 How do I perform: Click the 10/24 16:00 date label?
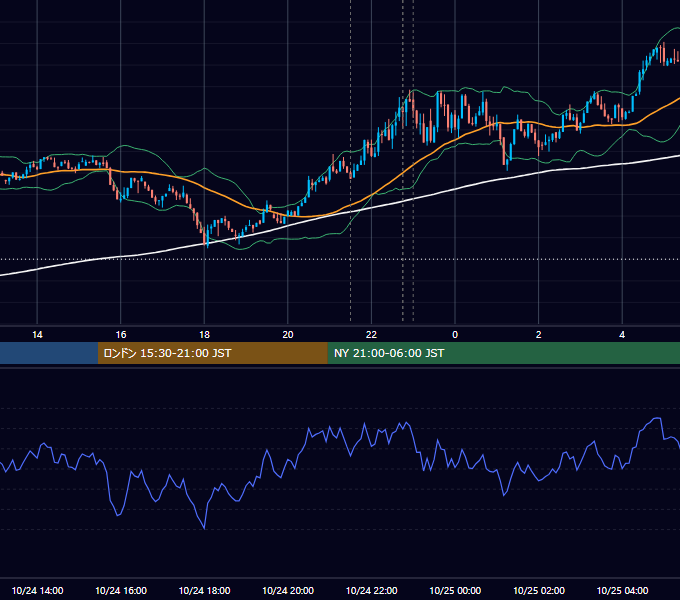tap(121, 590)
